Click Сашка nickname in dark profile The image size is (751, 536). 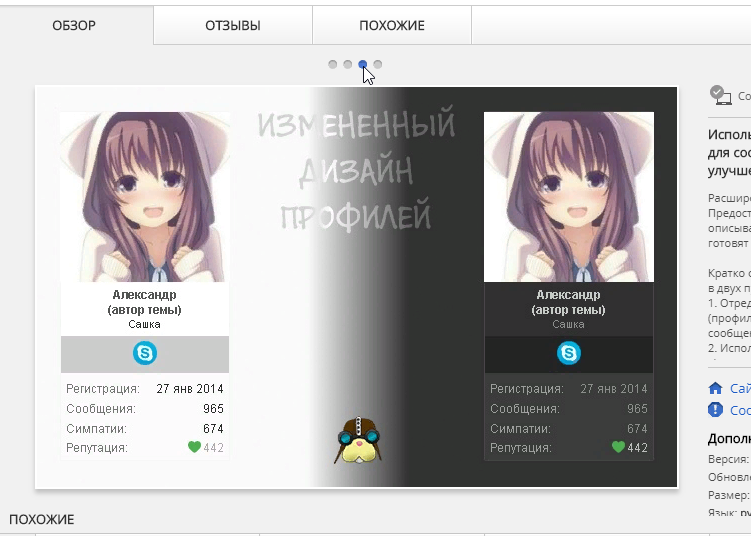click(x=568, y=324)
